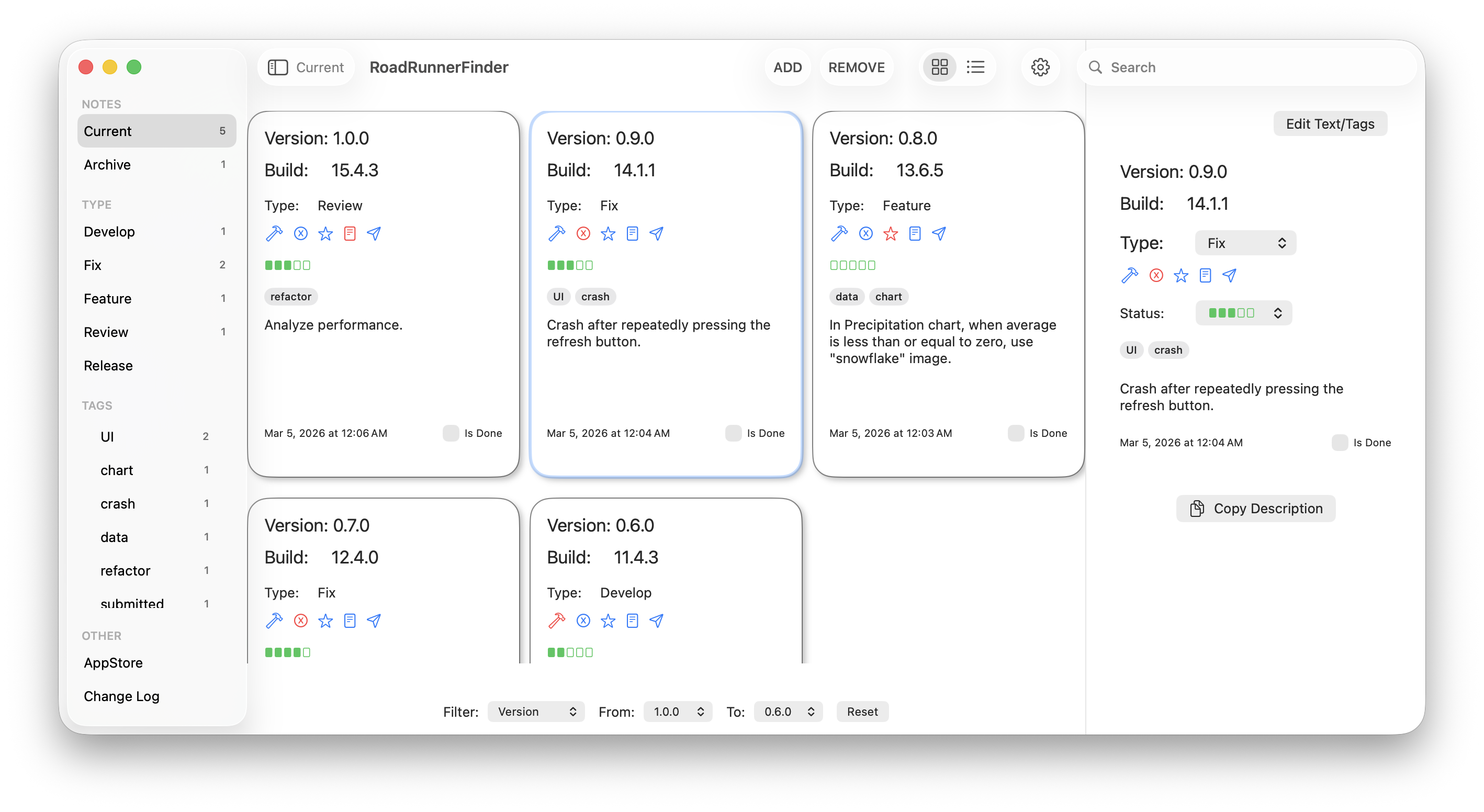Viewport: 1484px width, 812px height.
Task: Open the Type dropdown in the detail panel
Action: click(1245, 242)
